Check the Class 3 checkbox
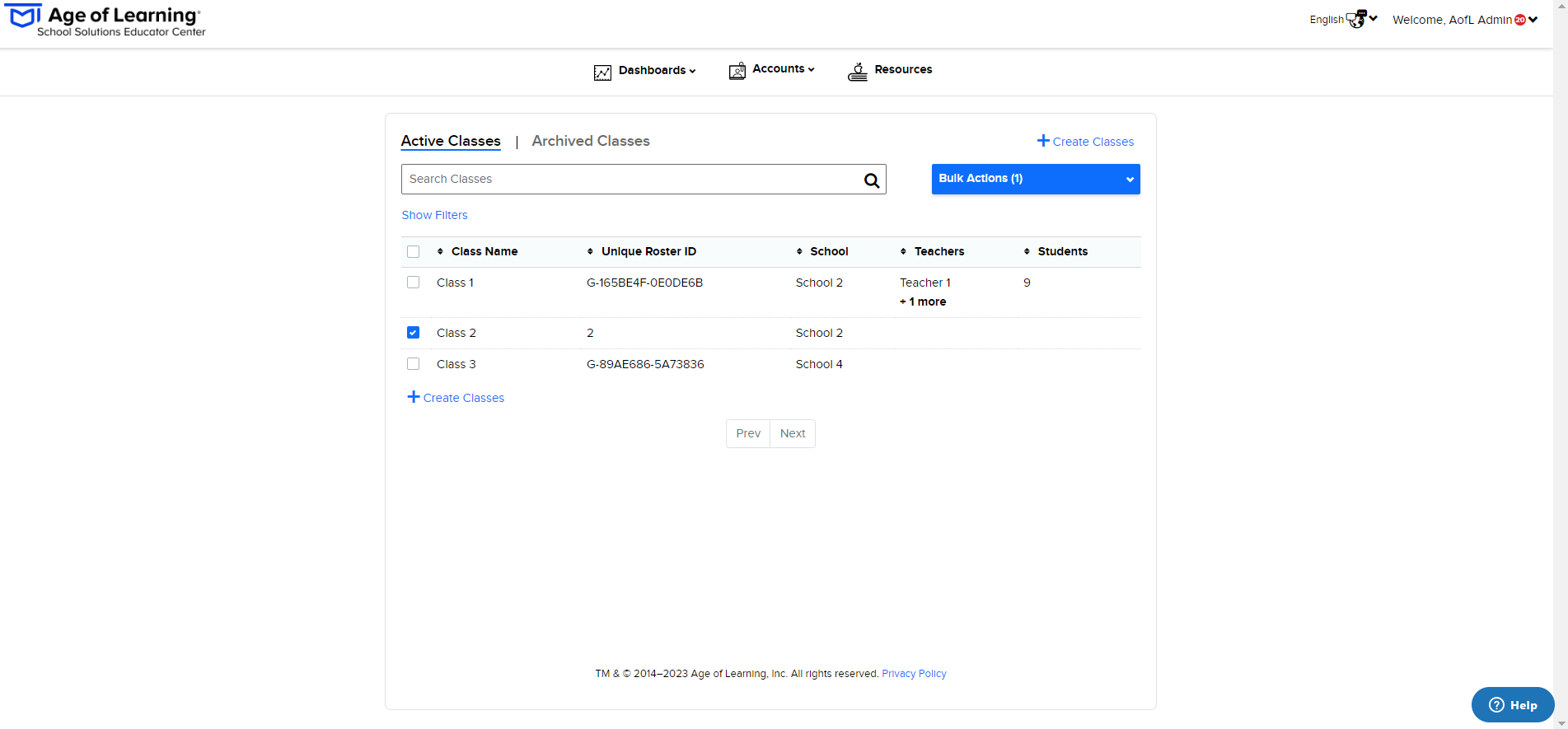 tap(414, 364)
